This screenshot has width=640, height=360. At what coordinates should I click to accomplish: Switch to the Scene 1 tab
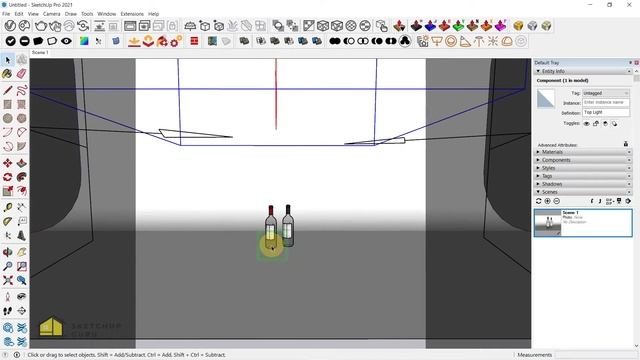click(40, 53)
